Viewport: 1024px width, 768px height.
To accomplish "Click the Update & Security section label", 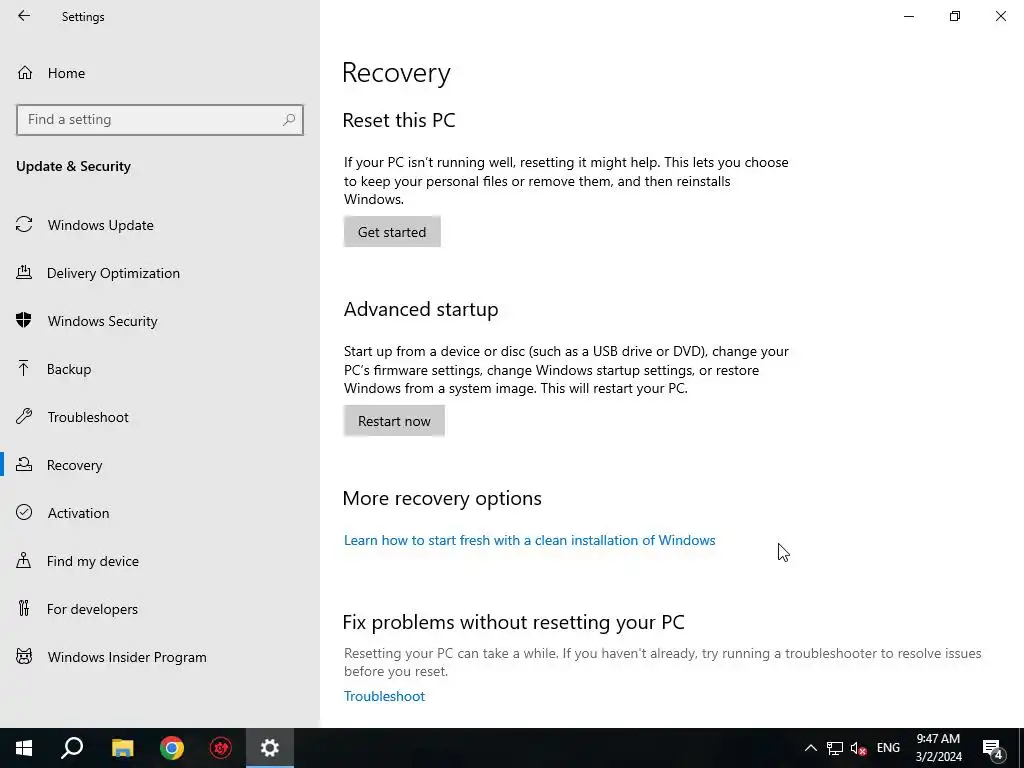I will (x=73, y=166).
